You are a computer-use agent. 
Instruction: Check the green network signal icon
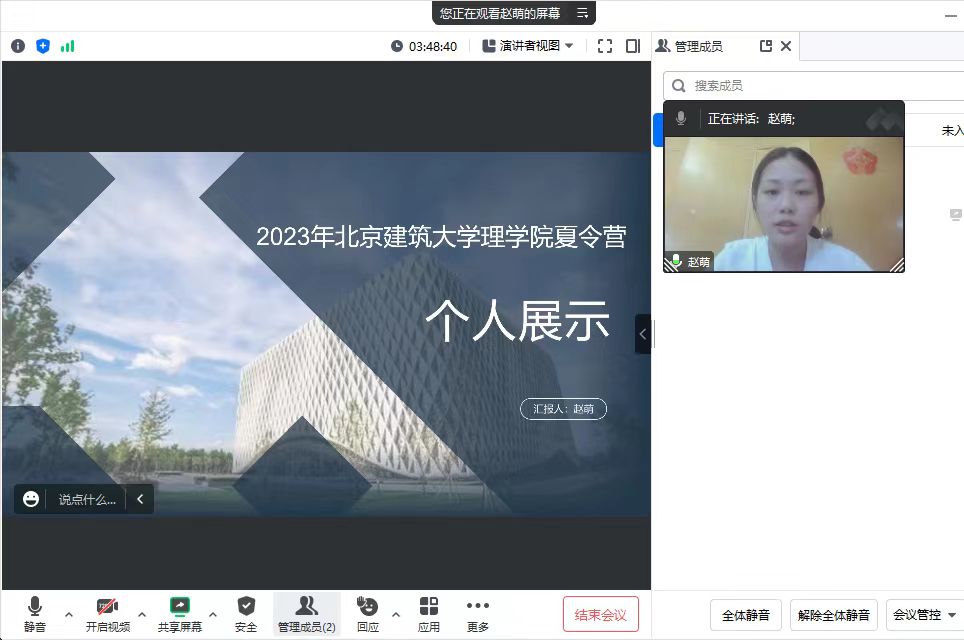click(67, 46)
